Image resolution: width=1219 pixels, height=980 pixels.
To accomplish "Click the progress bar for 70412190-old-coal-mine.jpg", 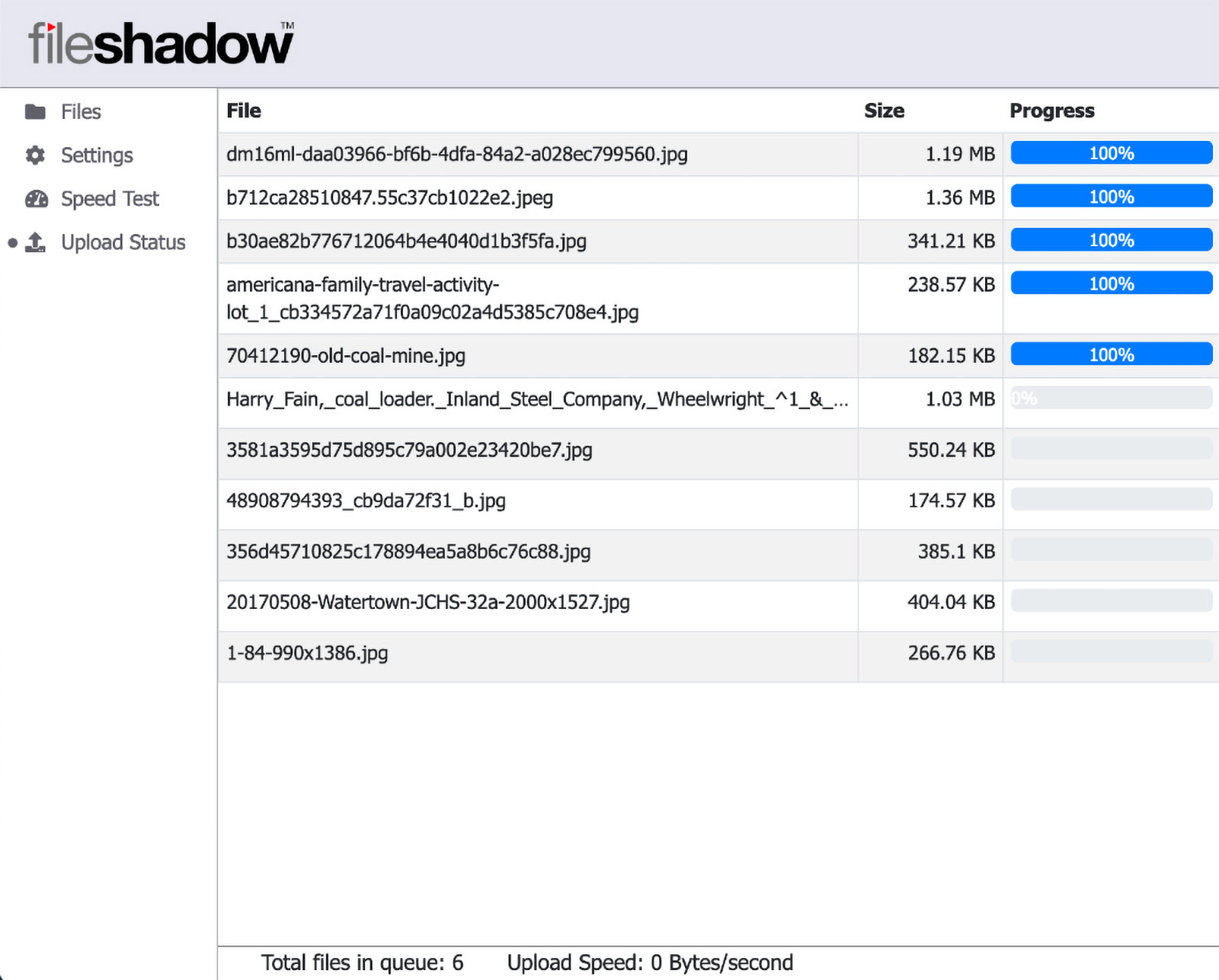I will coord(1111,354).
